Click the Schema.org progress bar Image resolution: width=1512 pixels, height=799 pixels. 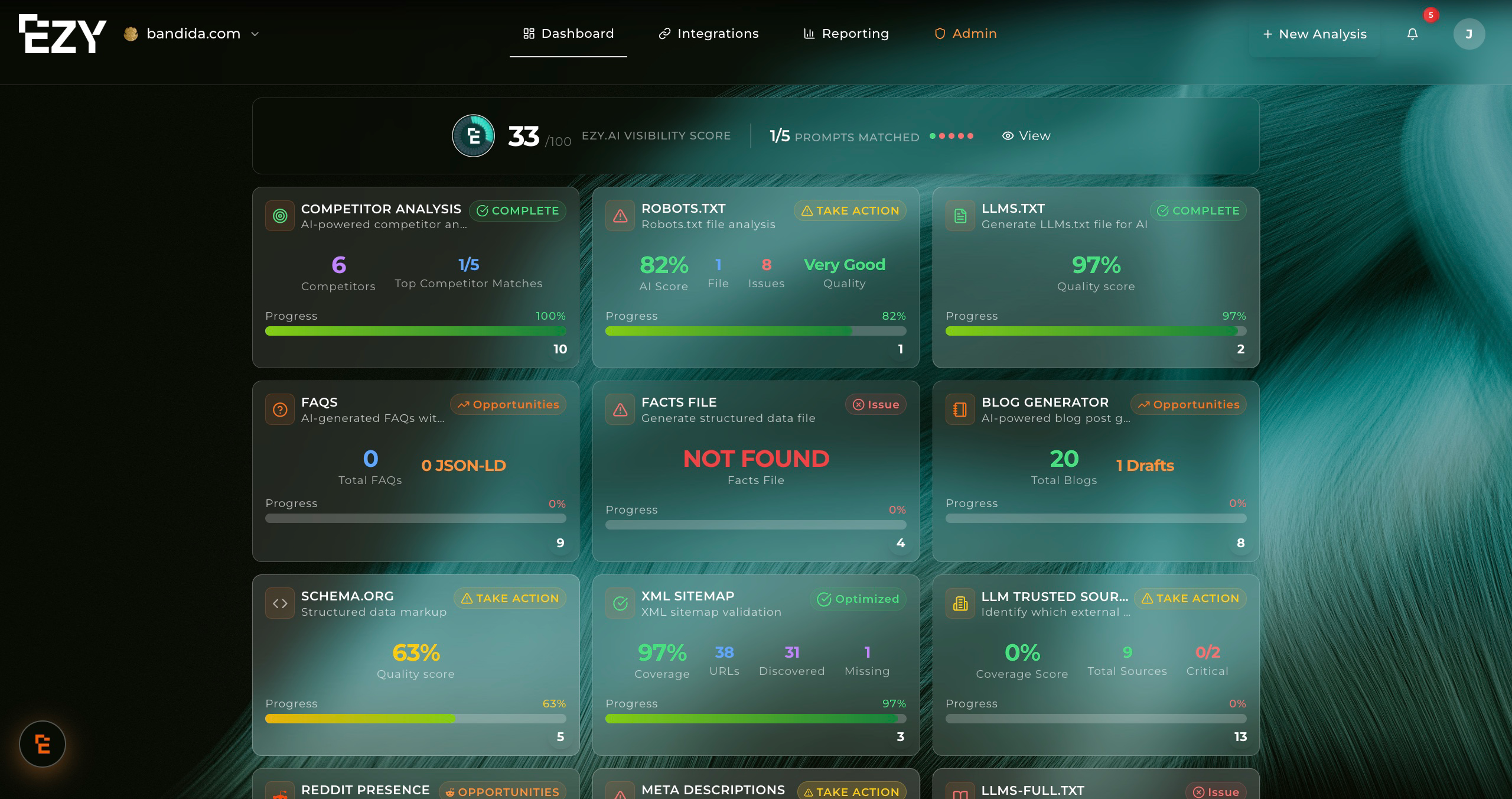pyautogui.click(x=416, y=719)
